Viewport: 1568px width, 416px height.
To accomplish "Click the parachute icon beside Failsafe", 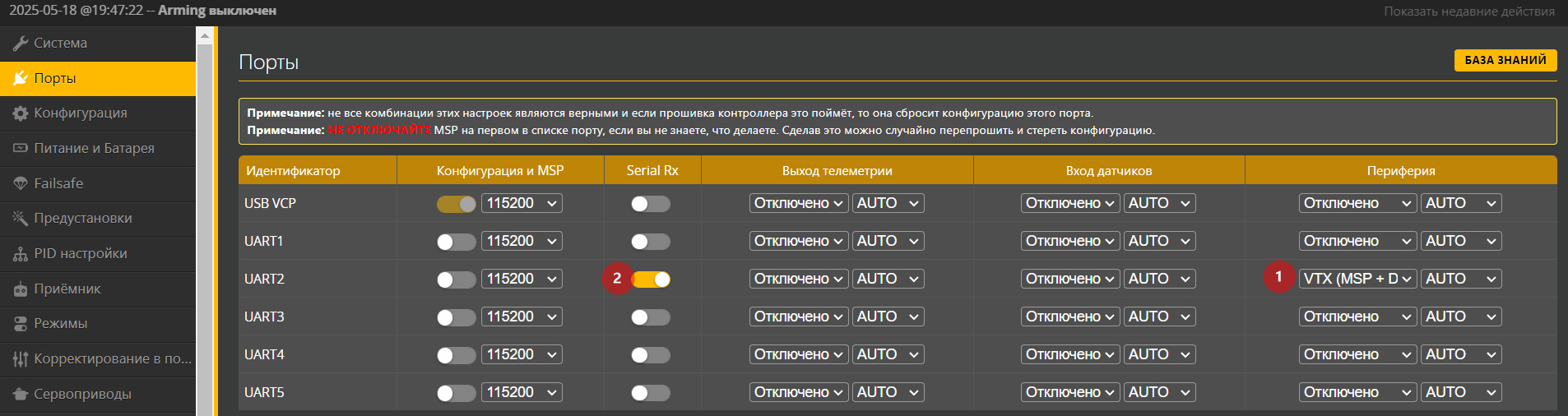I will (21, 183).
